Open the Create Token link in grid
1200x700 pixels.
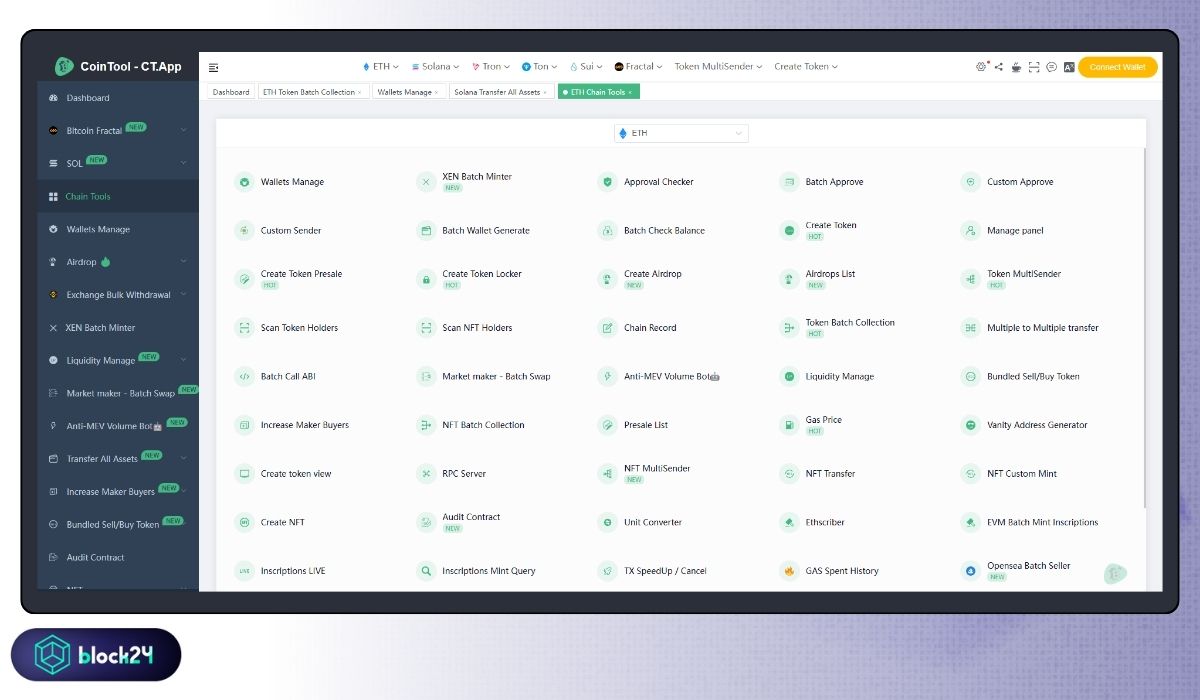[x=831, y=225]
